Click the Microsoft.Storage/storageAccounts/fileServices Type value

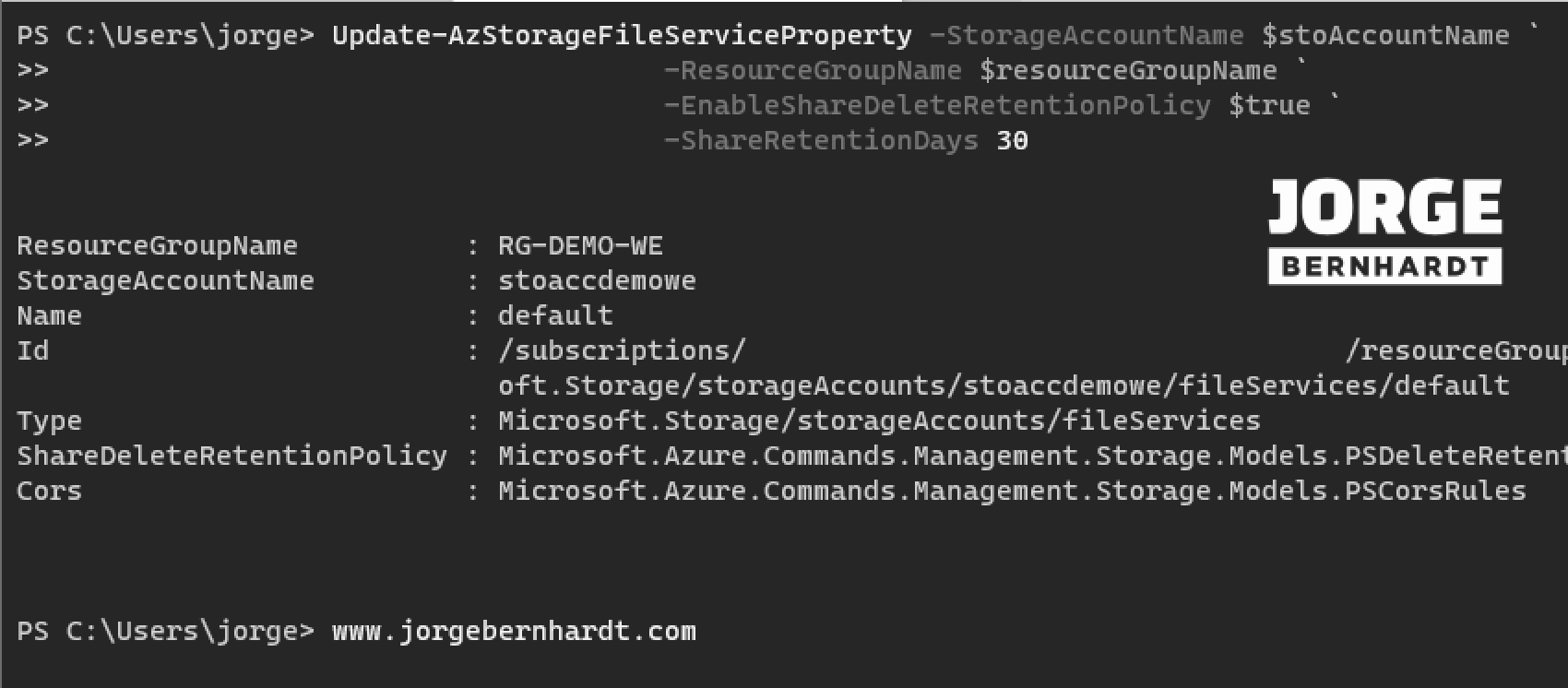(879, 421)
